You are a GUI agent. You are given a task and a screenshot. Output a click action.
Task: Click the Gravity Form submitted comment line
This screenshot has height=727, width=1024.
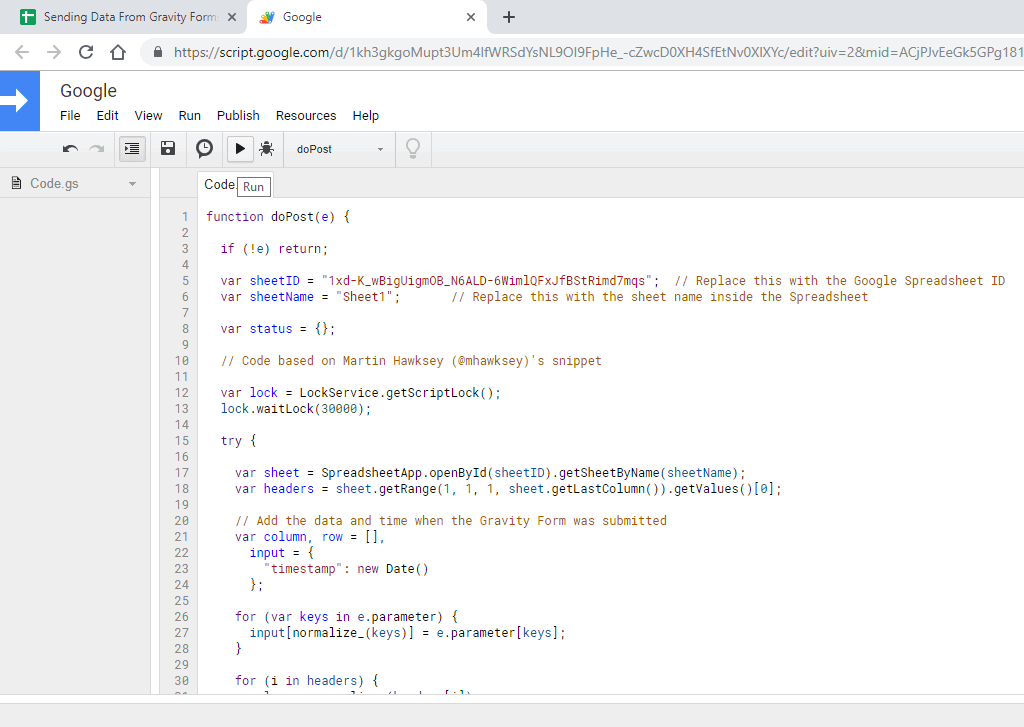[451, 521]
